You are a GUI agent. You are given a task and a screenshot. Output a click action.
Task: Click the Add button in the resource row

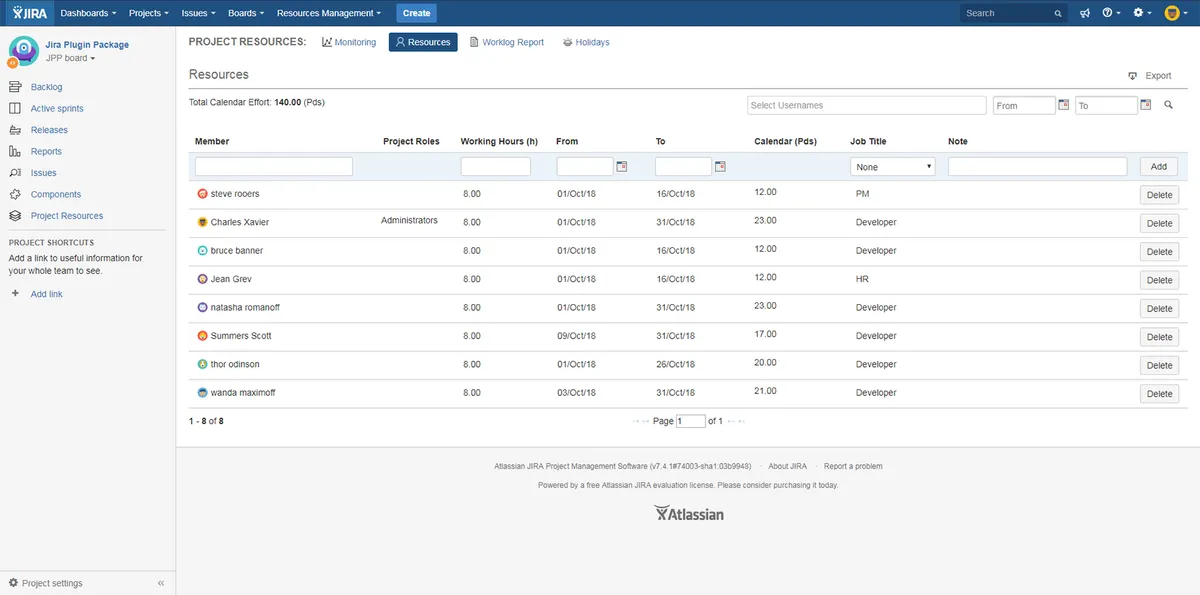coord(1159,167)
